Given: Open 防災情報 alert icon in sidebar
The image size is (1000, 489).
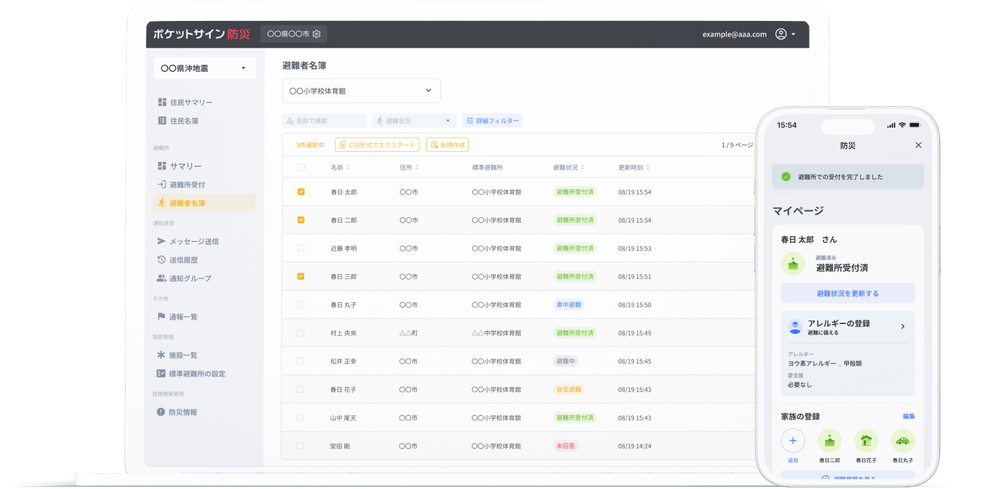Looking at the screenshot, I should (162, 412).
